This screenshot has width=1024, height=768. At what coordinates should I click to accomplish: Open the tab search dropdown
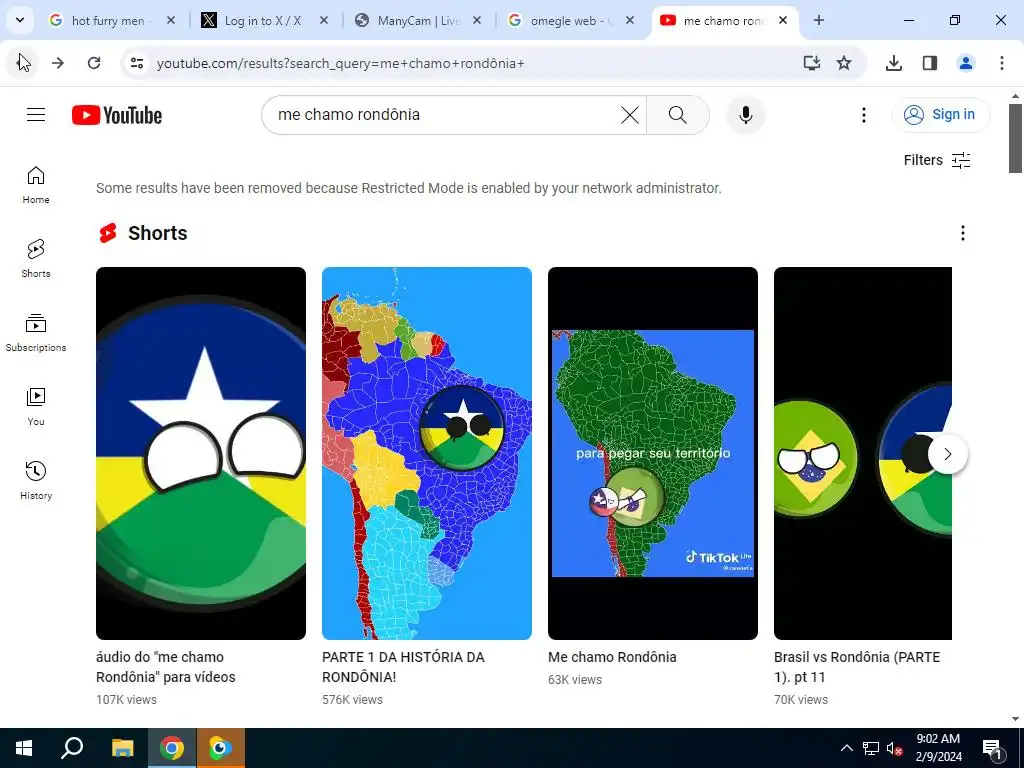pos(20,20)
